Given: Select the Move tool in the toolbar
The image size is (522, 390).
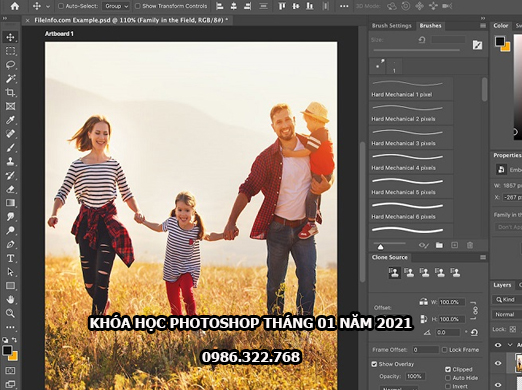Looking at the screenshot, I should click(x=10, y=37).
